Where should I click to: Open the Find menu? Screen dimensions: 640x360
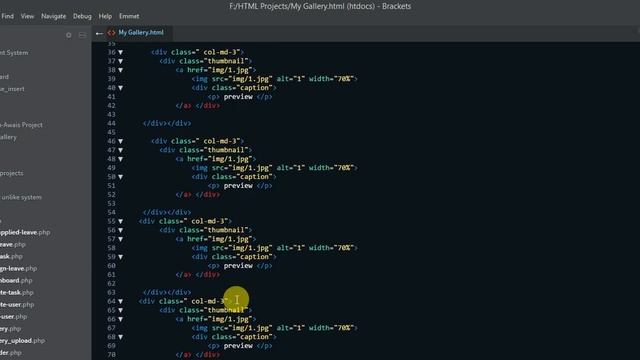[7, 16]
